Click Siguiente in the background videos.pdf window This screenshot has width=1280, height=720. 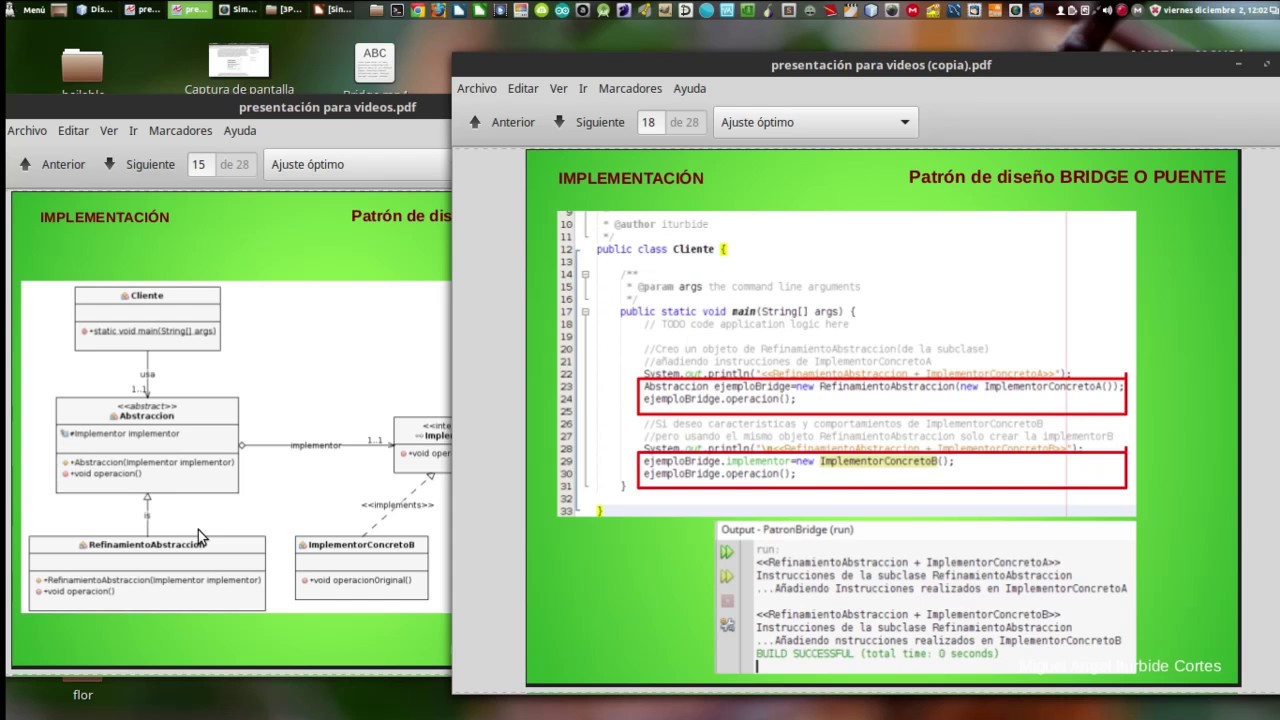tap(139, 164)
